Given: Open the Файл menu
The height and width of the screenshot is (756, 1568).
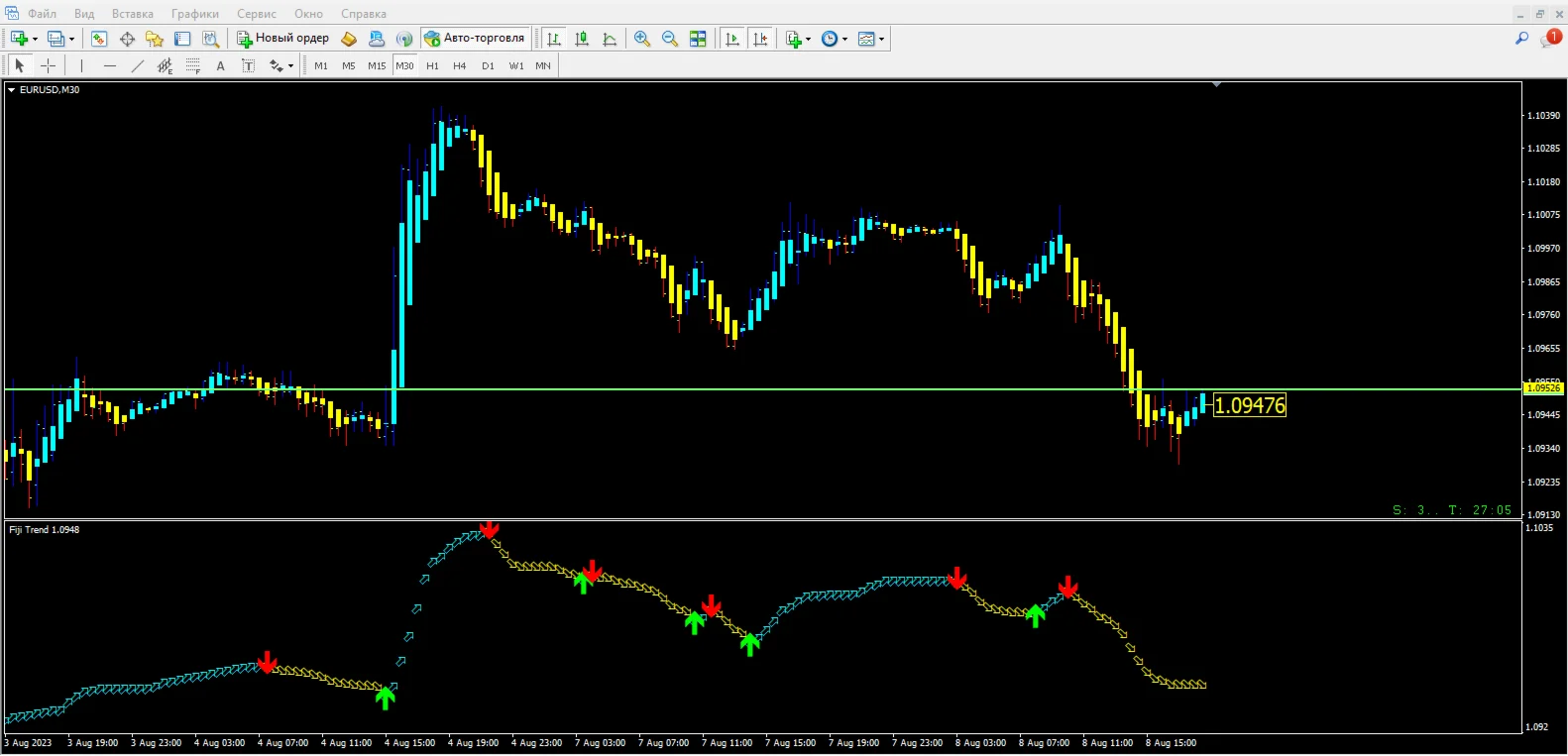Looking at the screenshot, I should tap(42, 14).
